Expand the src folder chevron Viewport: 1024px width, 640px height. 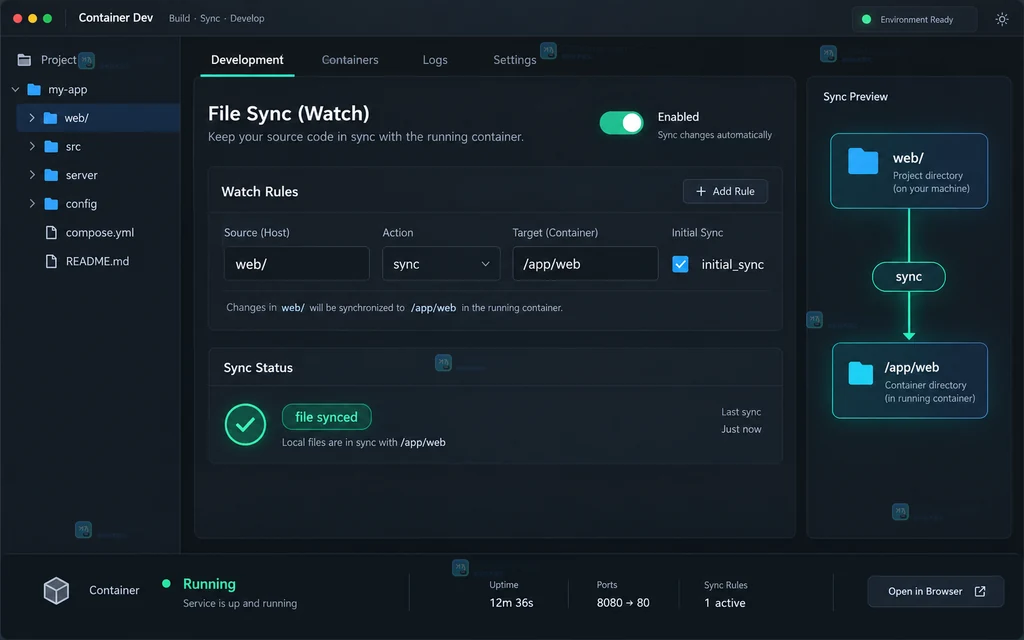31,146
